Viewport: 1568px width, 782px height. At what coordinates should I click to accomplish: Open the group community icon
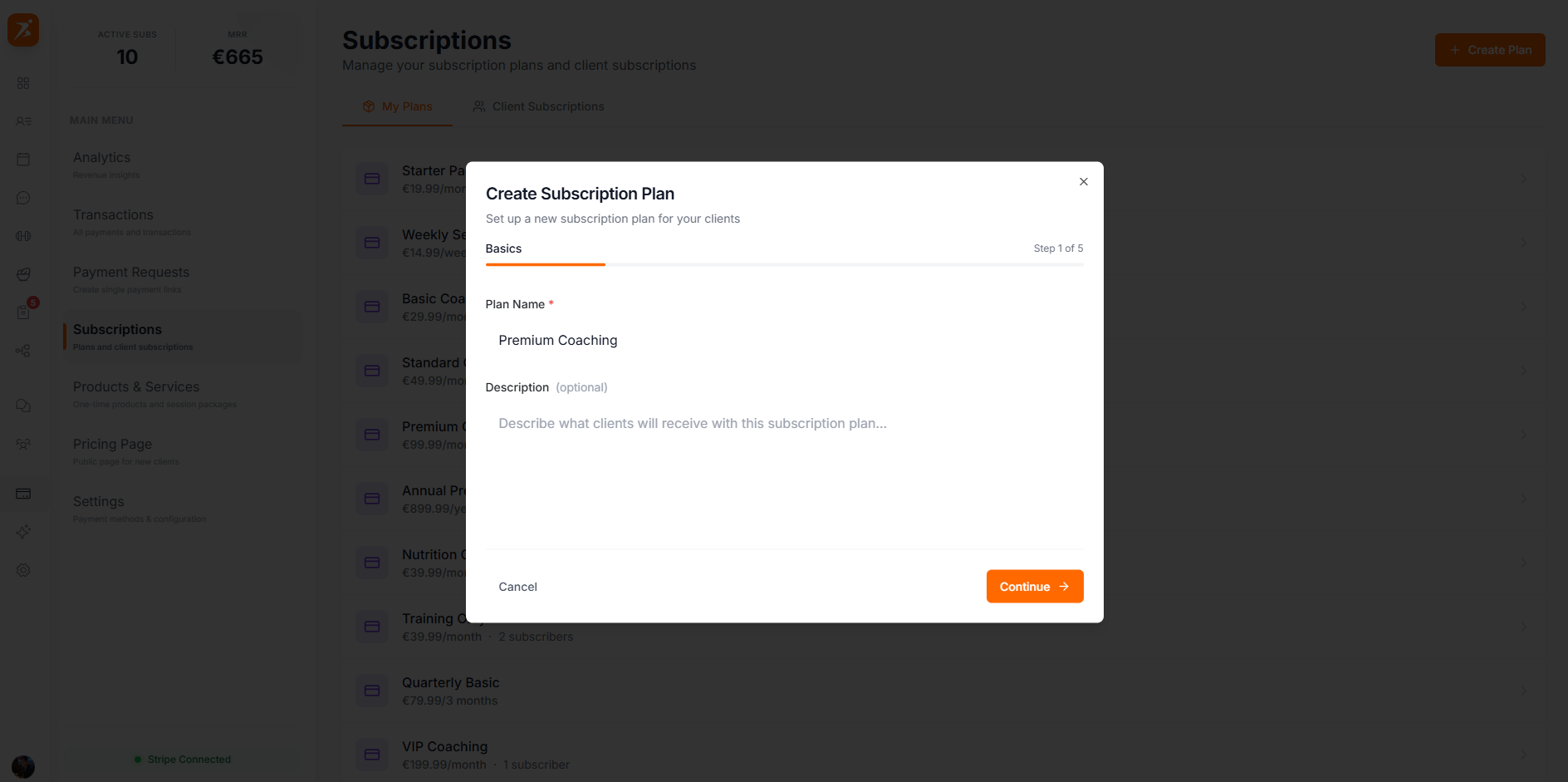point(23,445)
